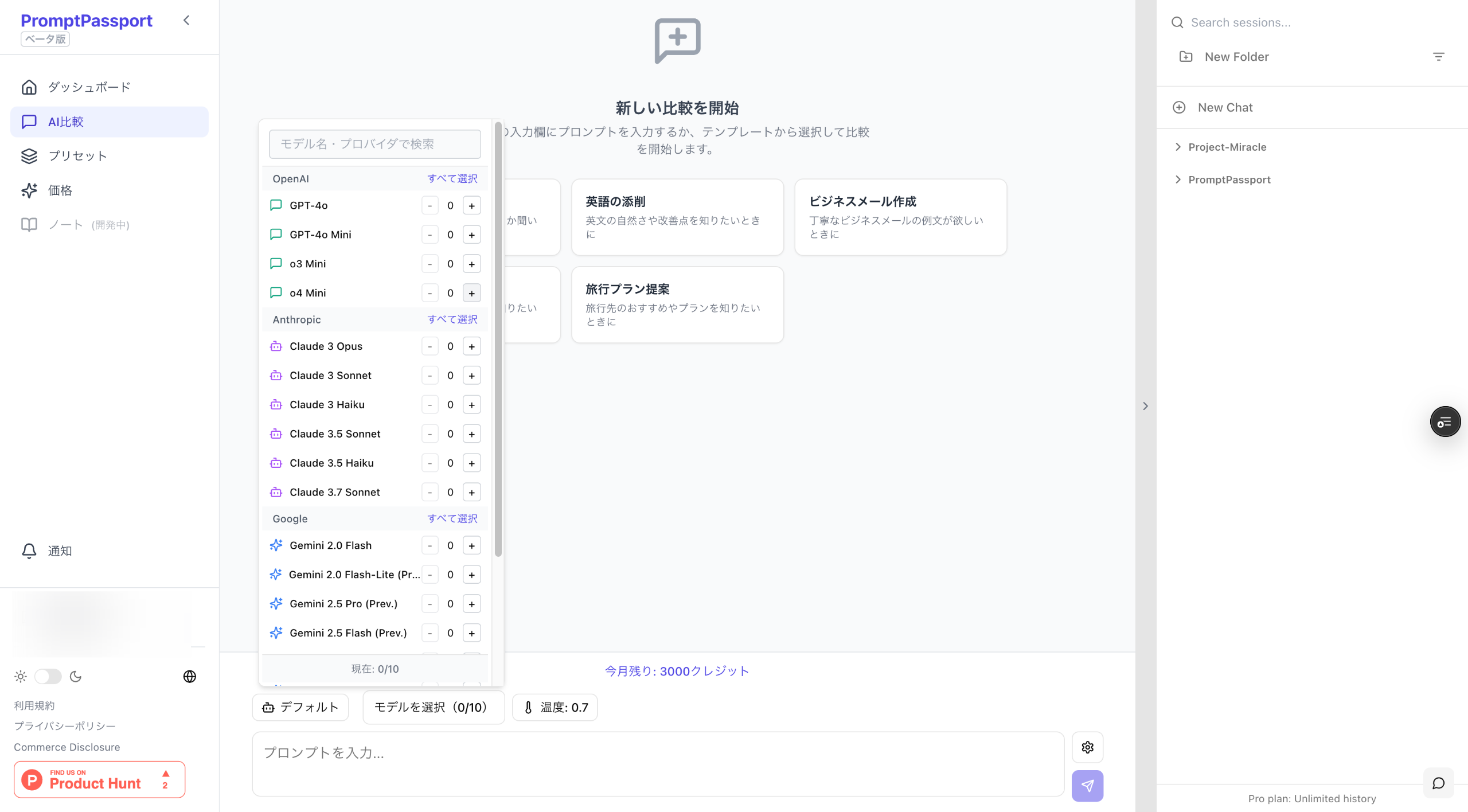Toggle the light/dark theme switch
Viewport: 1468px width, 812px height.
click(x=48, y=676)
